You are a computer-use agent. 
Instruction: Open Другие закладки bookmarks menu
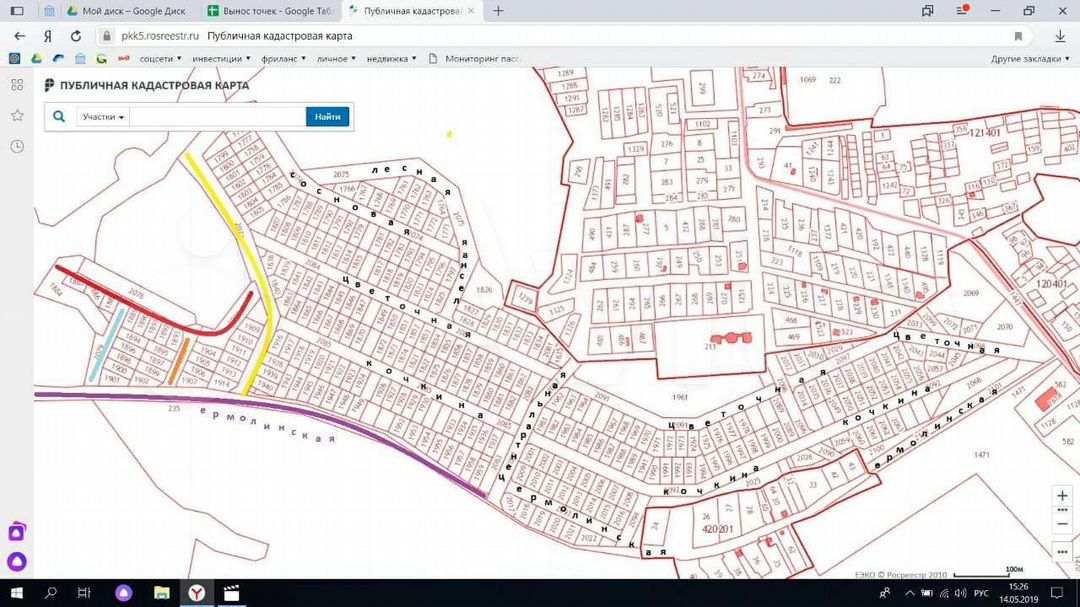tap(1029, 59)
